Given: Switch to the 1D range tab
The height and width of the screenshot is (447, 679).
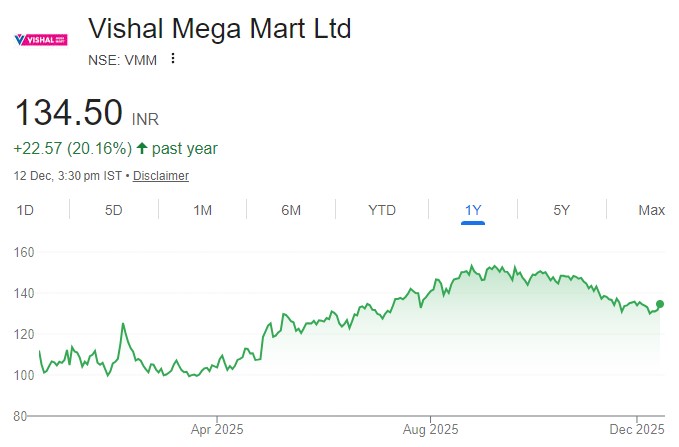Looking at the screenshot, I should (26, 210).
